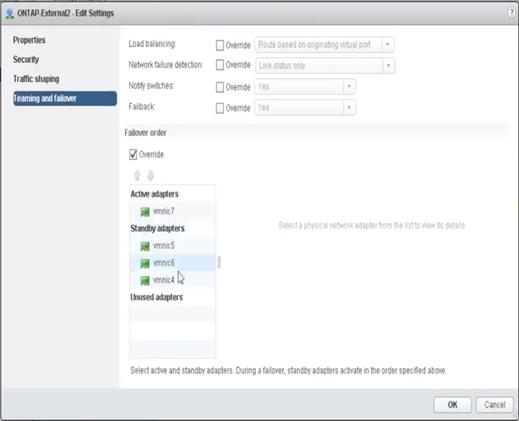Enable Load balancing Override checkbox
This screenshot has height=421, width=519.
tap(220, 45)
